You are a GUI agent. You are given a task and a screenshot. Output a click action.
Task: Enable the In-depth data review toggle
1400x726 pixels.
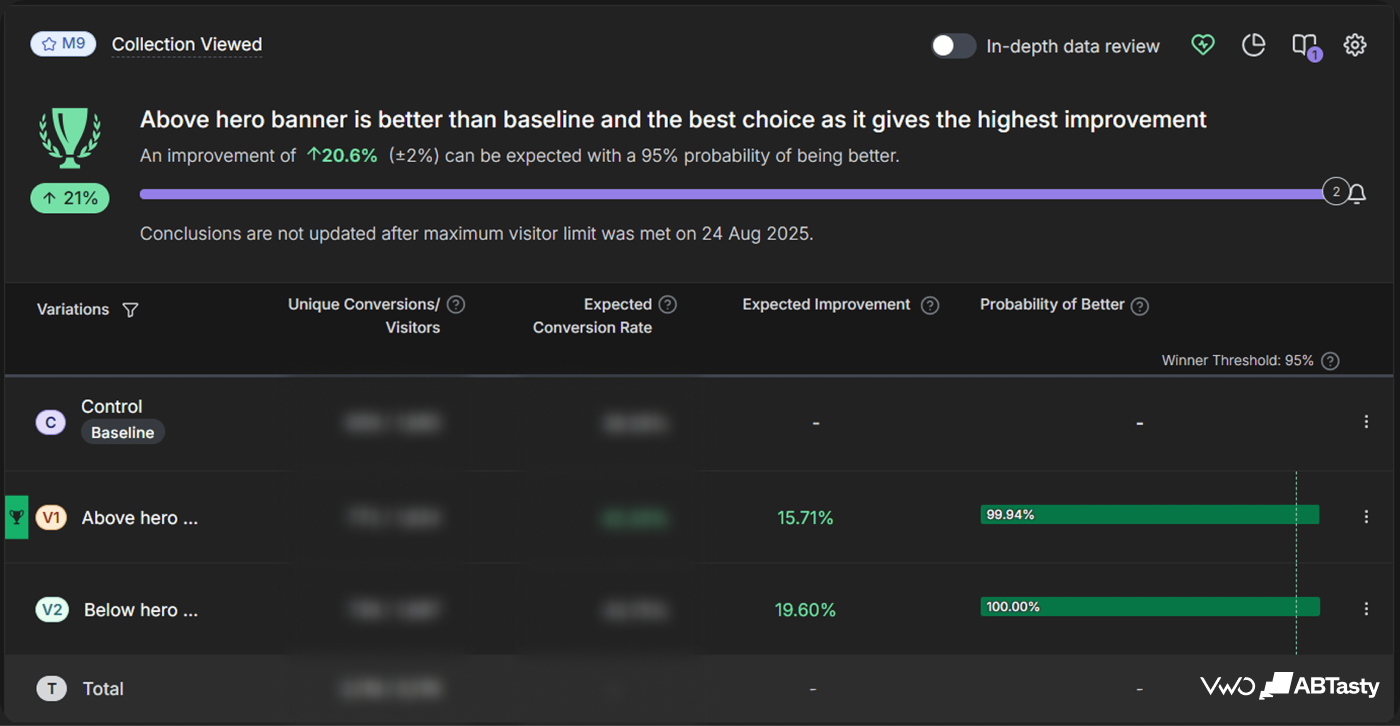pos(953,46)
